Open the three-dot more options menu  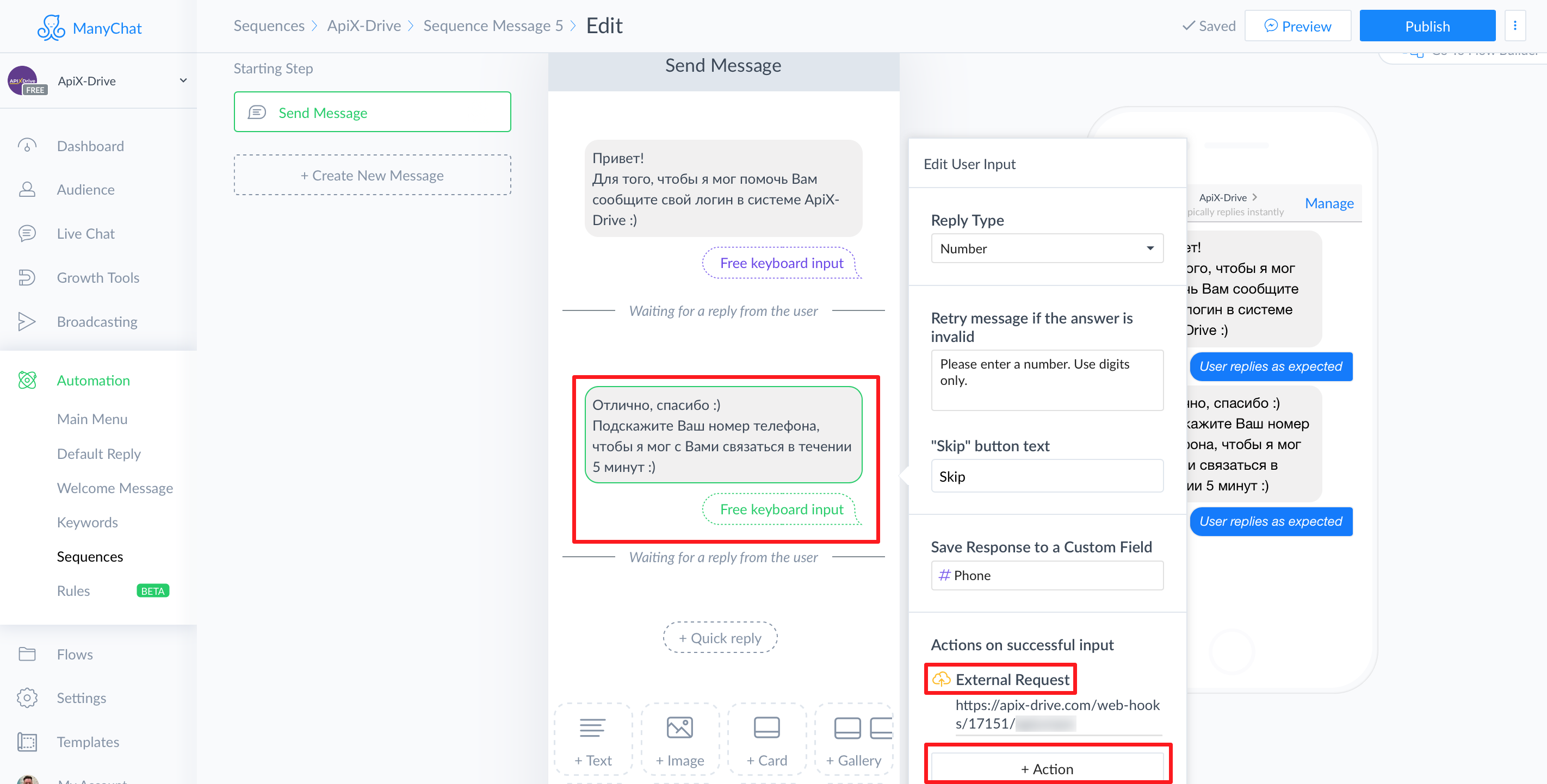[x=1514, y=26]
